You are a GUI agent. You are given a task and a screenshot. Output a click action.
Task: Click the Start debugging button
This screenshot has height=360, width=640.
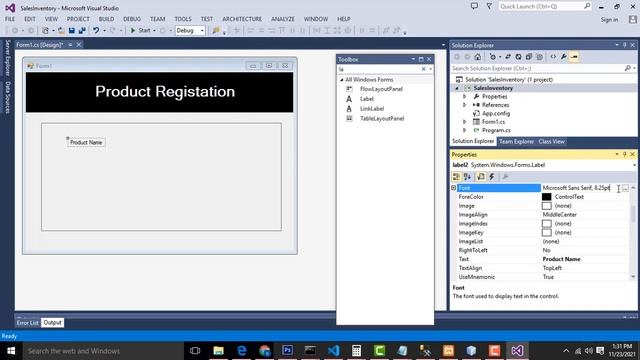coord(140,30)
